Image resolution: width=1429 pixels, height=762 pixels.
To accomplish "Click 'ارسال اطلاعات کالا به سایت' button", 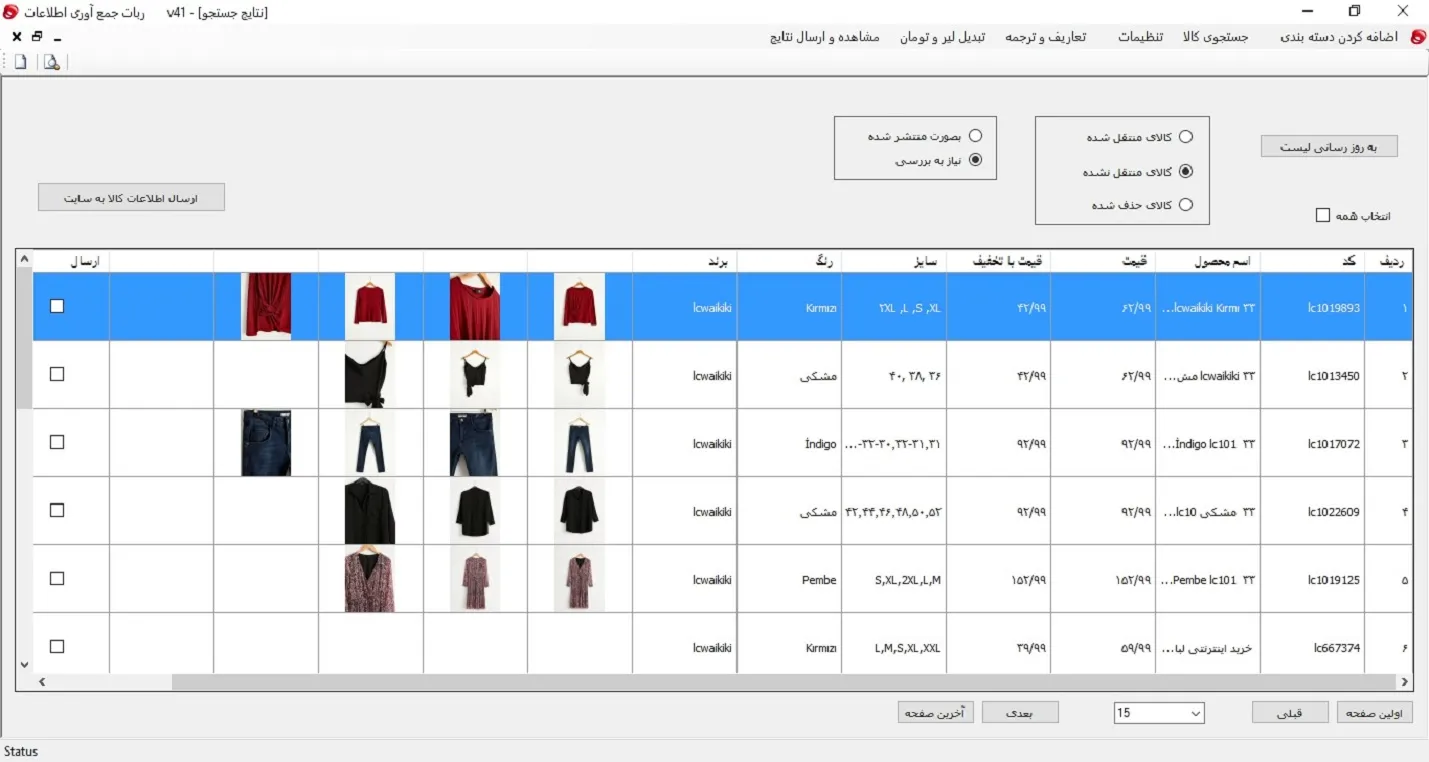I will [x=131, y=198].
